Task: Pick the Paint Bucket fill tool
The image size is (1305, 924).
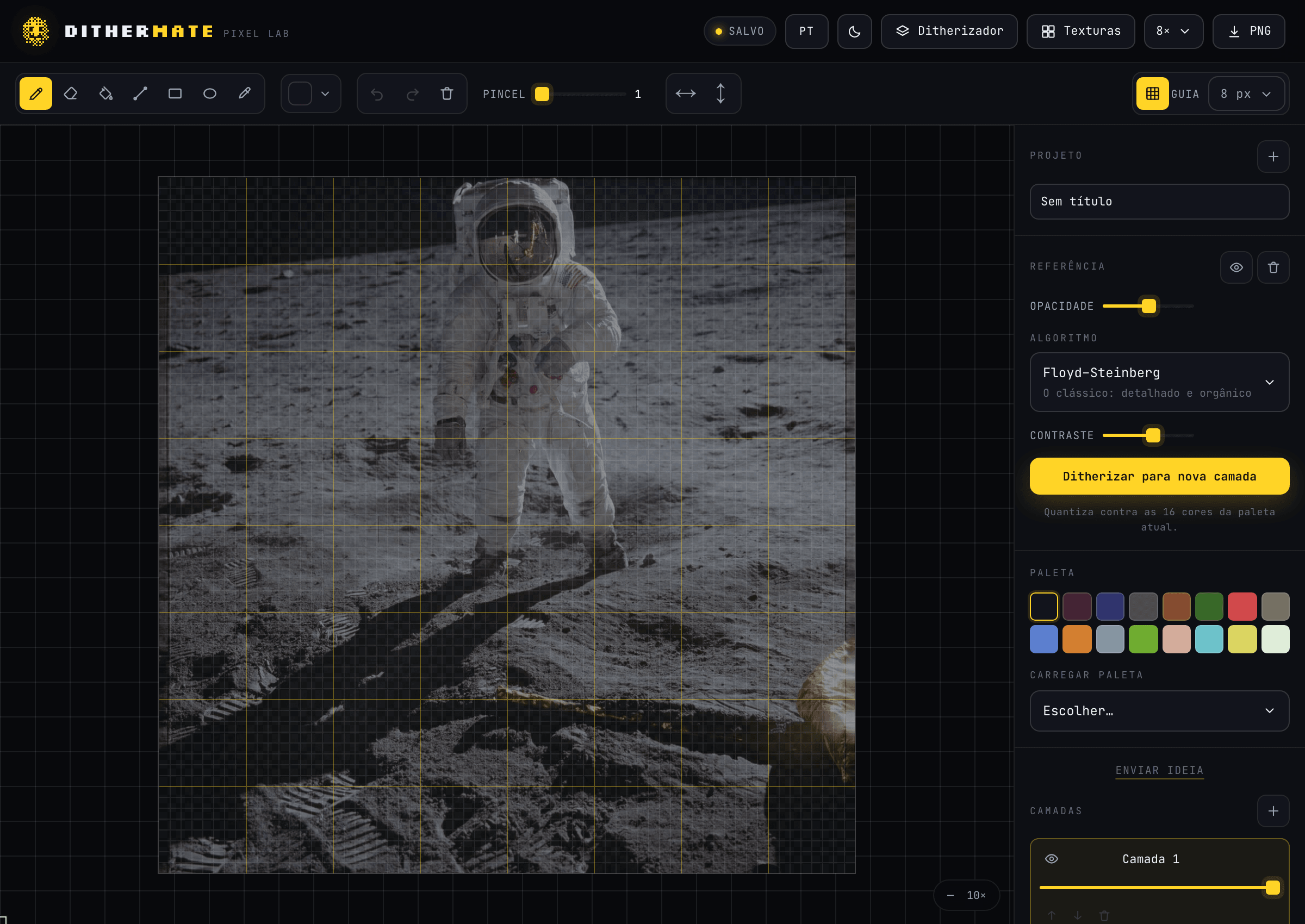Action: pyautogui.click(x=105, y=93)
